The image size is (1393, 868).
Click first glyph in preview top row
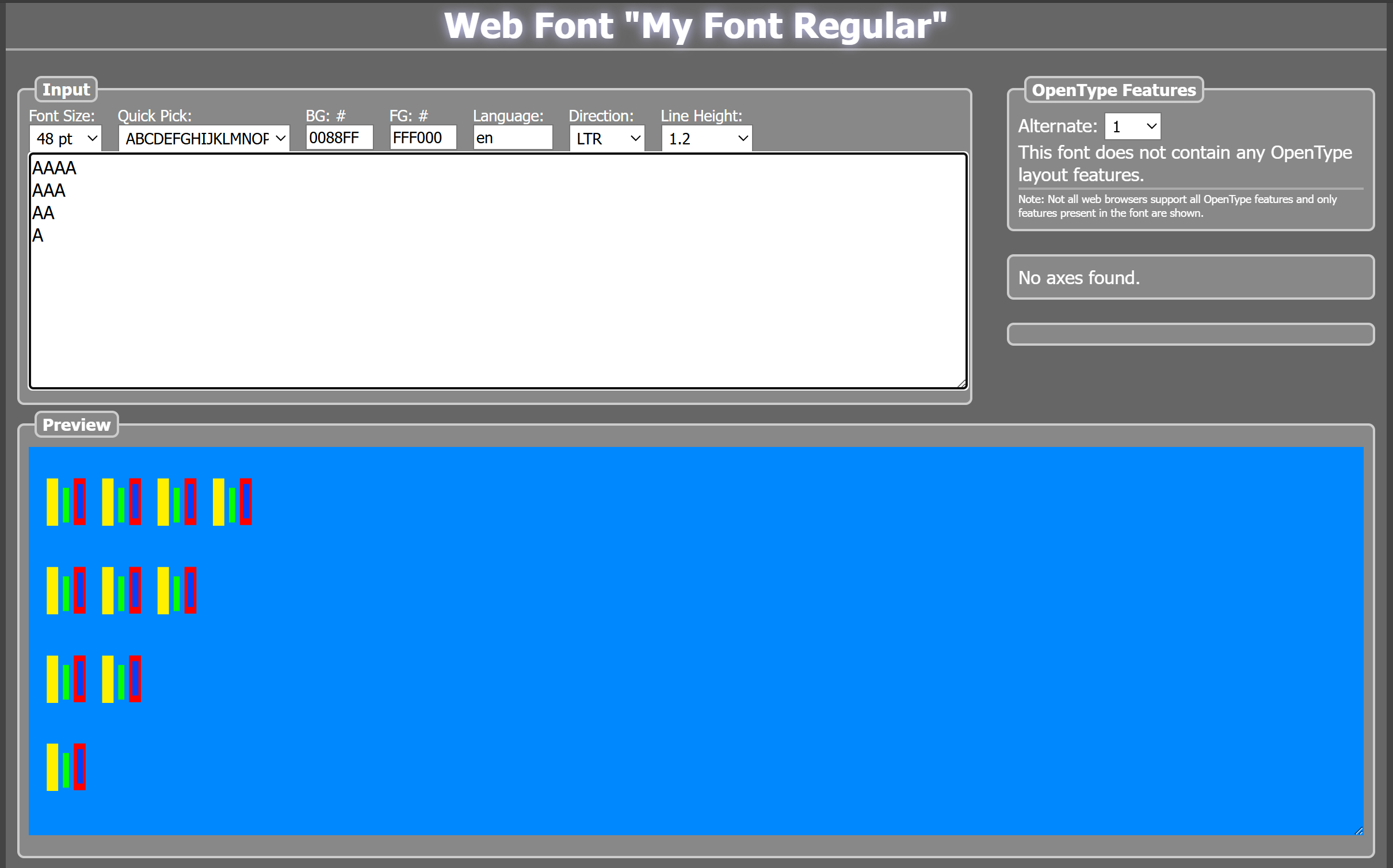point(66,502)
